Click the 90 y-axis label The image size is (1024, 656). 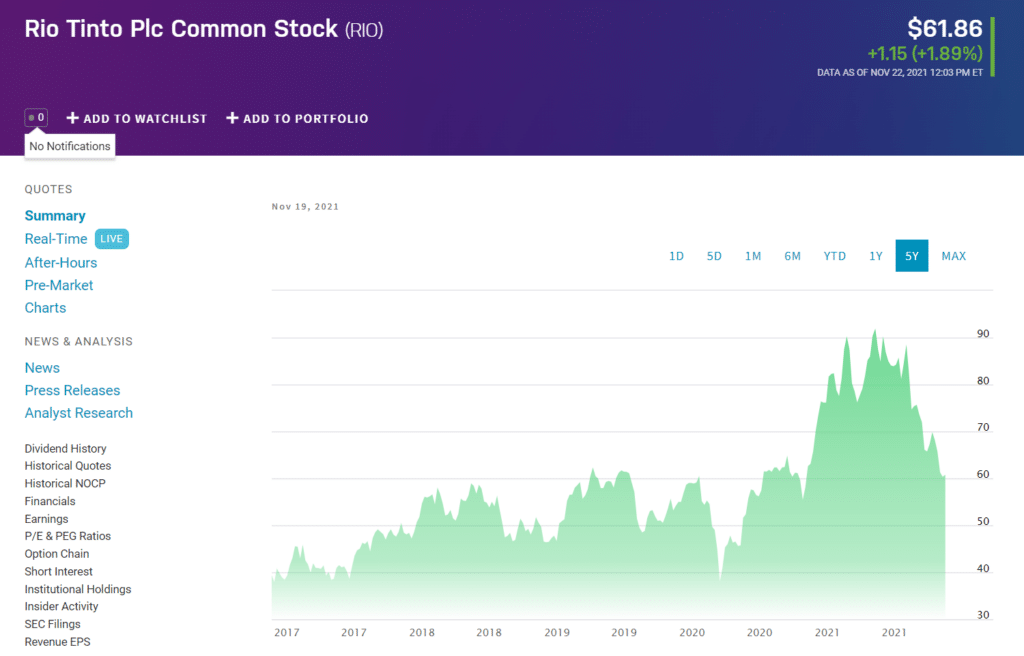(983, 334)
